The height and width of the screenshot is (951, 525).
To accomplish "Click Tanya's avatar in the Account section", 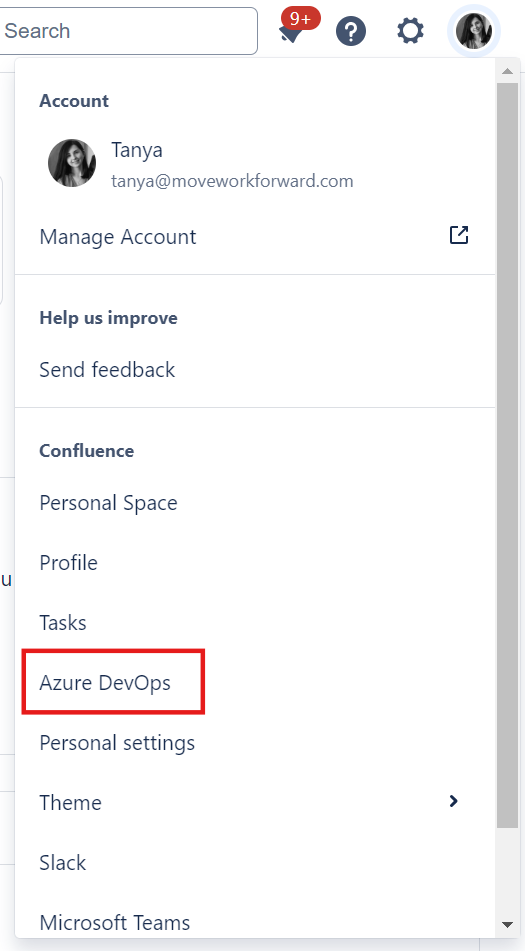I will pos(72,163).
